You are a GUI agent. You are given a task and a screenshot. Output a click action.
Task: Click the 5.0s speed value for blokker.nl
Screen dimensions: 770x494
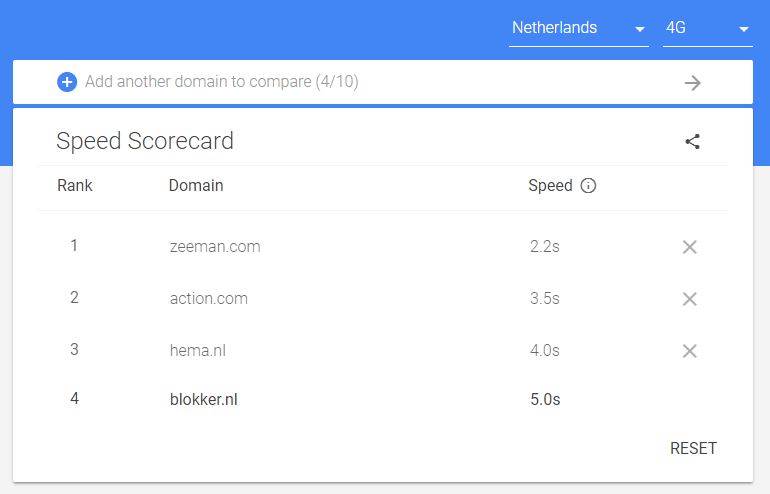click(545, 400)
